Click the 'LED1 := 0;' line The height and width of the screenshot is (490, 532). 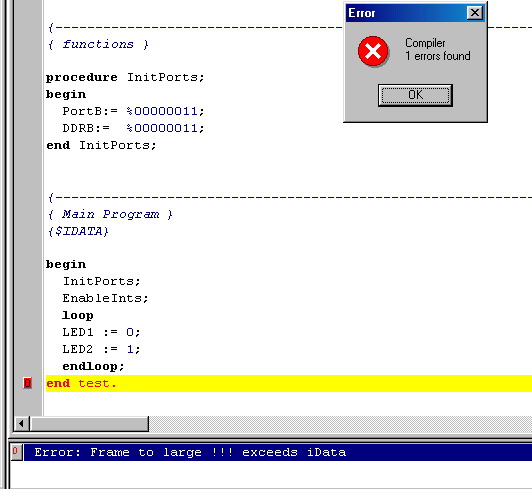[x=101, y=332]
